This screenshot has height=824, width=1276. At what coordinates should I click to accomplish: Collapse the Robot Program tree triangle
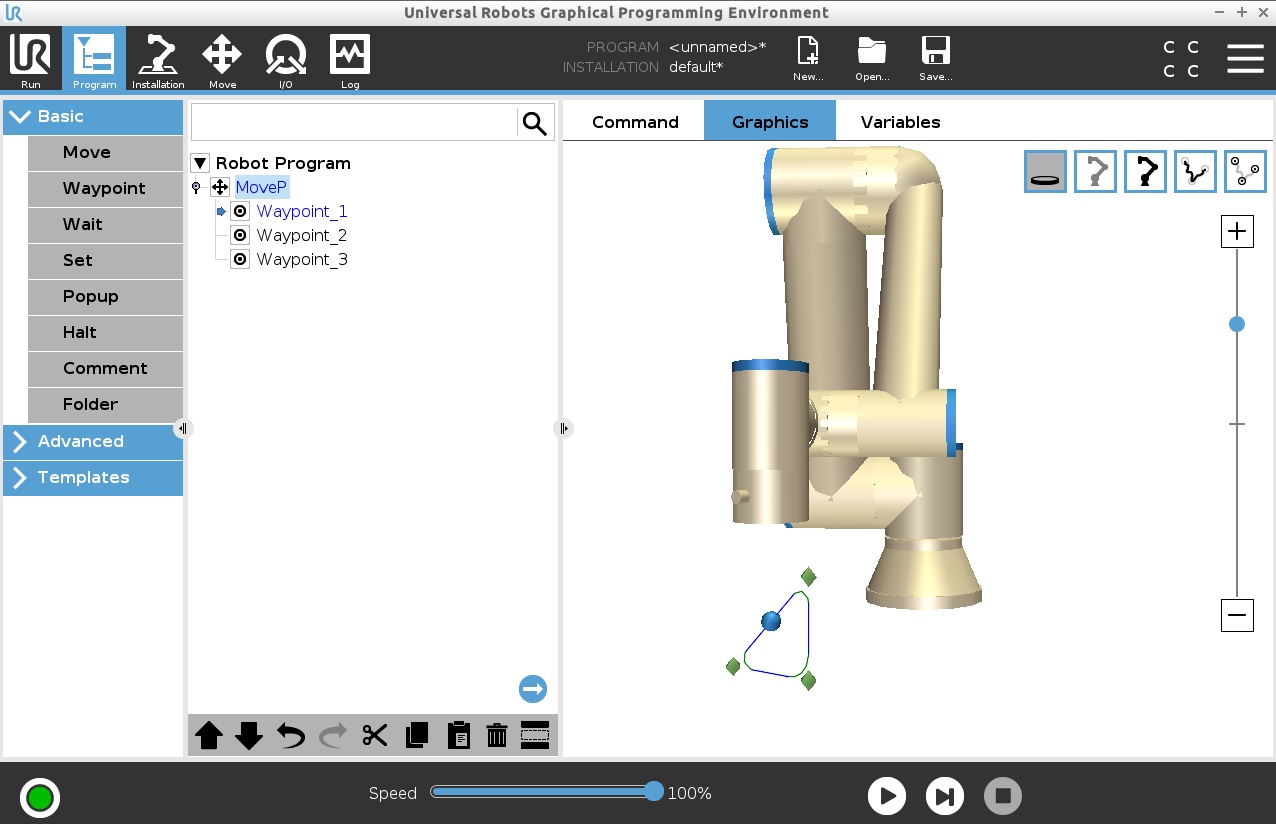(200, 163)
